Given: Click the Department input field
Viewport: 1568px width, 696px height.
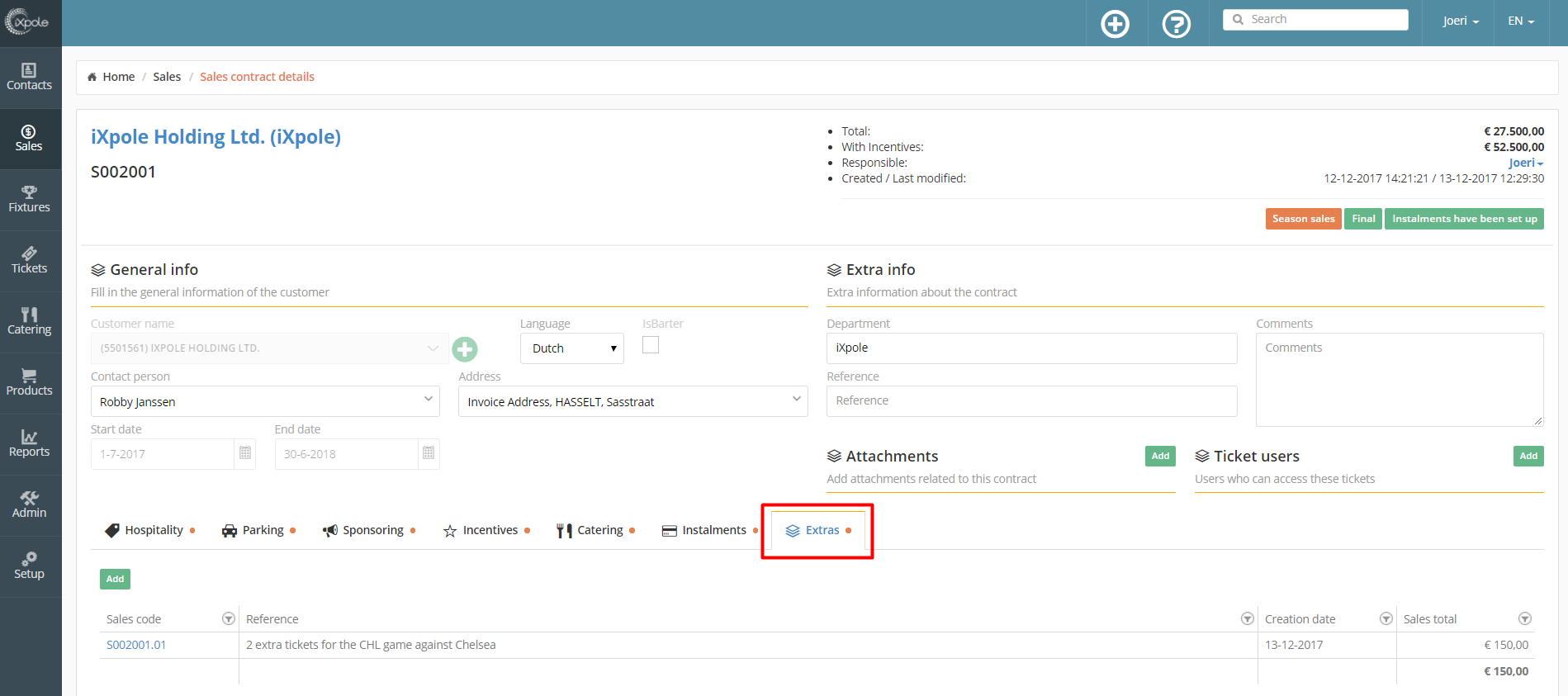Looking at the screenshot, I should [1031, 348].
